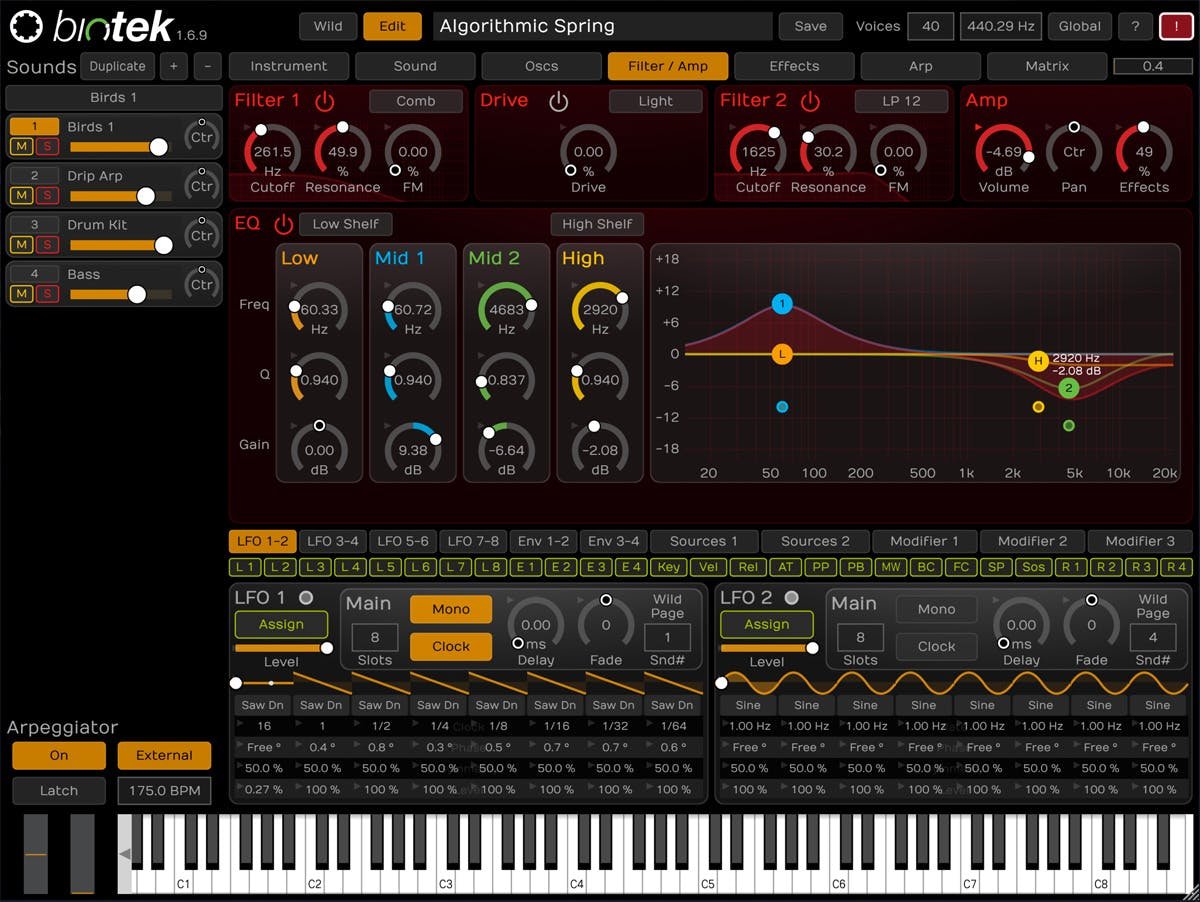Image resolution: width=1200 pixels, height=902 pixels.
Task: Open Filter 2 LP 12 dropdown
Action: (x=901, y=101)
